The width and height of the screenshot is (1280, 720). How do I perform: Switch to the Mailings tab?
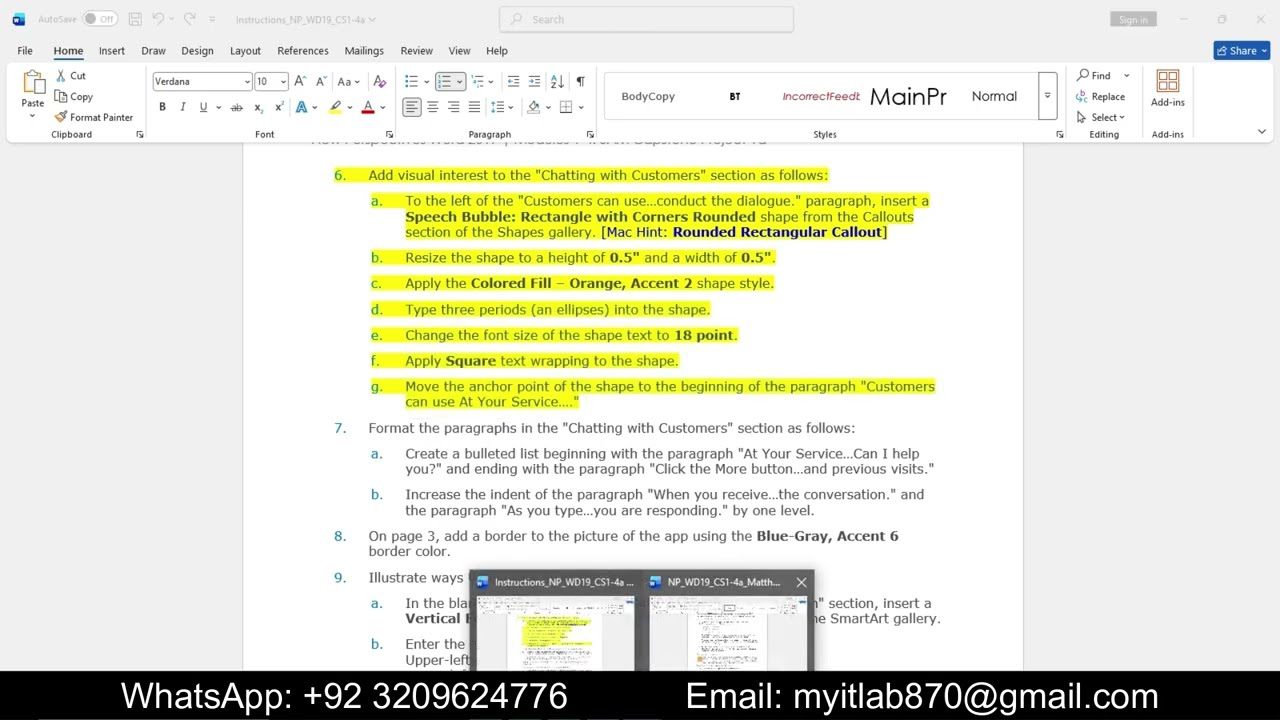[364, 50]
